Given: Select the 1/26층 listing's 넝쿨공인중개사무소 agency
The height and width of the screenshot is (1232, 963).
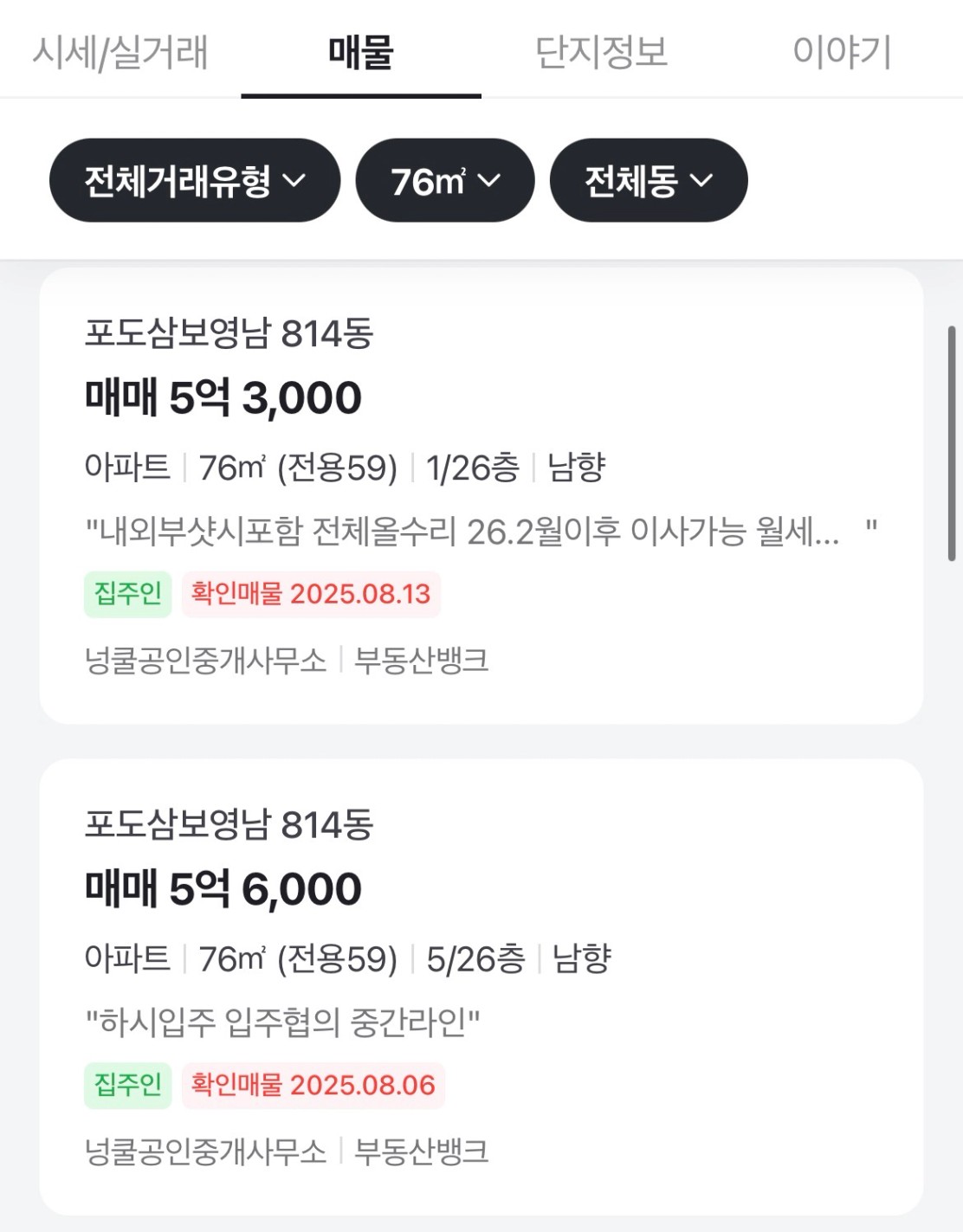Looking at the screenshot, I should coord(205,661).
